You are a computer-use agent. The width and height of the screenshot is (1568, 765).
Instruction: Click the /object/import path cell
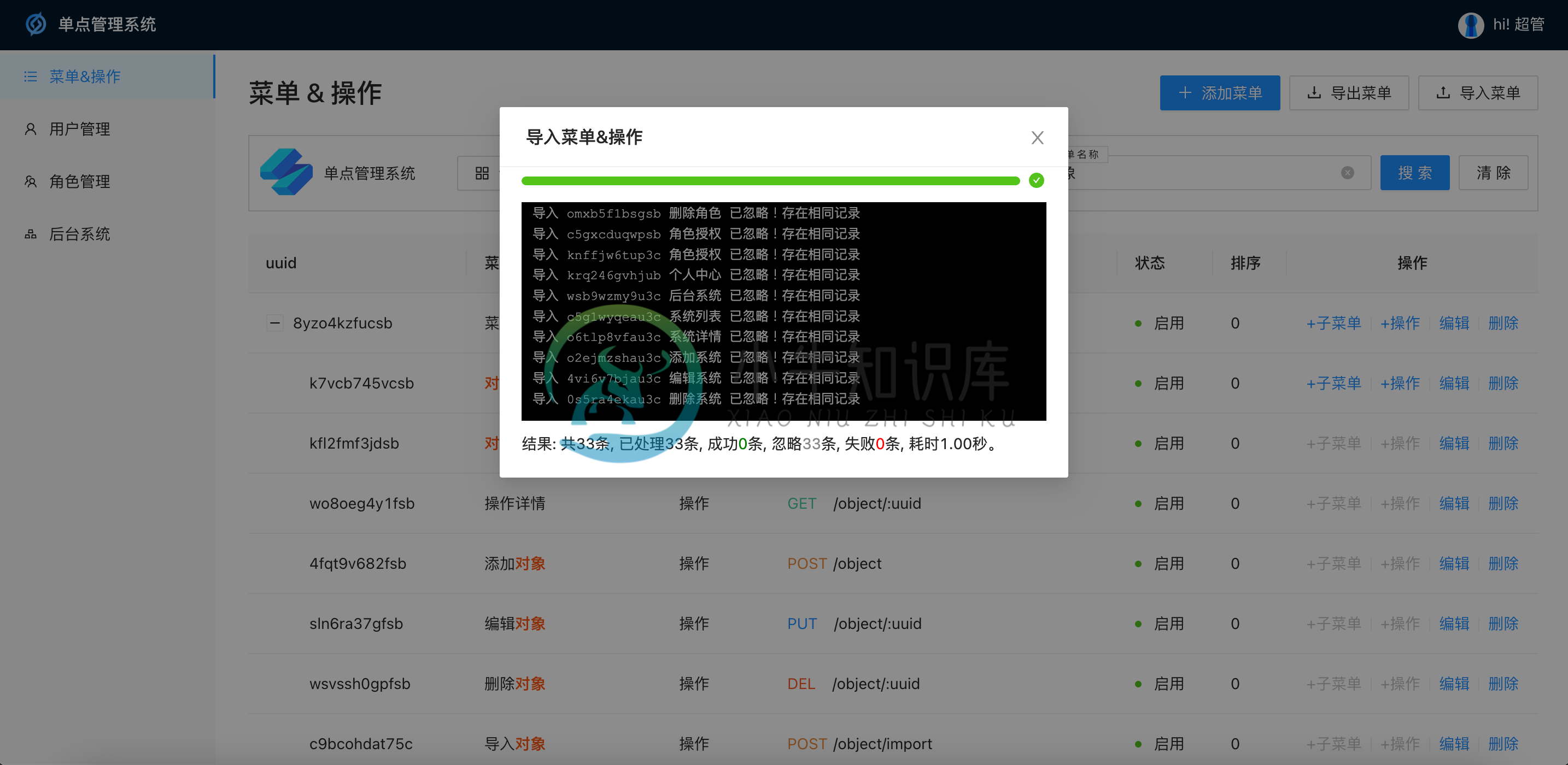click(x=882, y=744)
